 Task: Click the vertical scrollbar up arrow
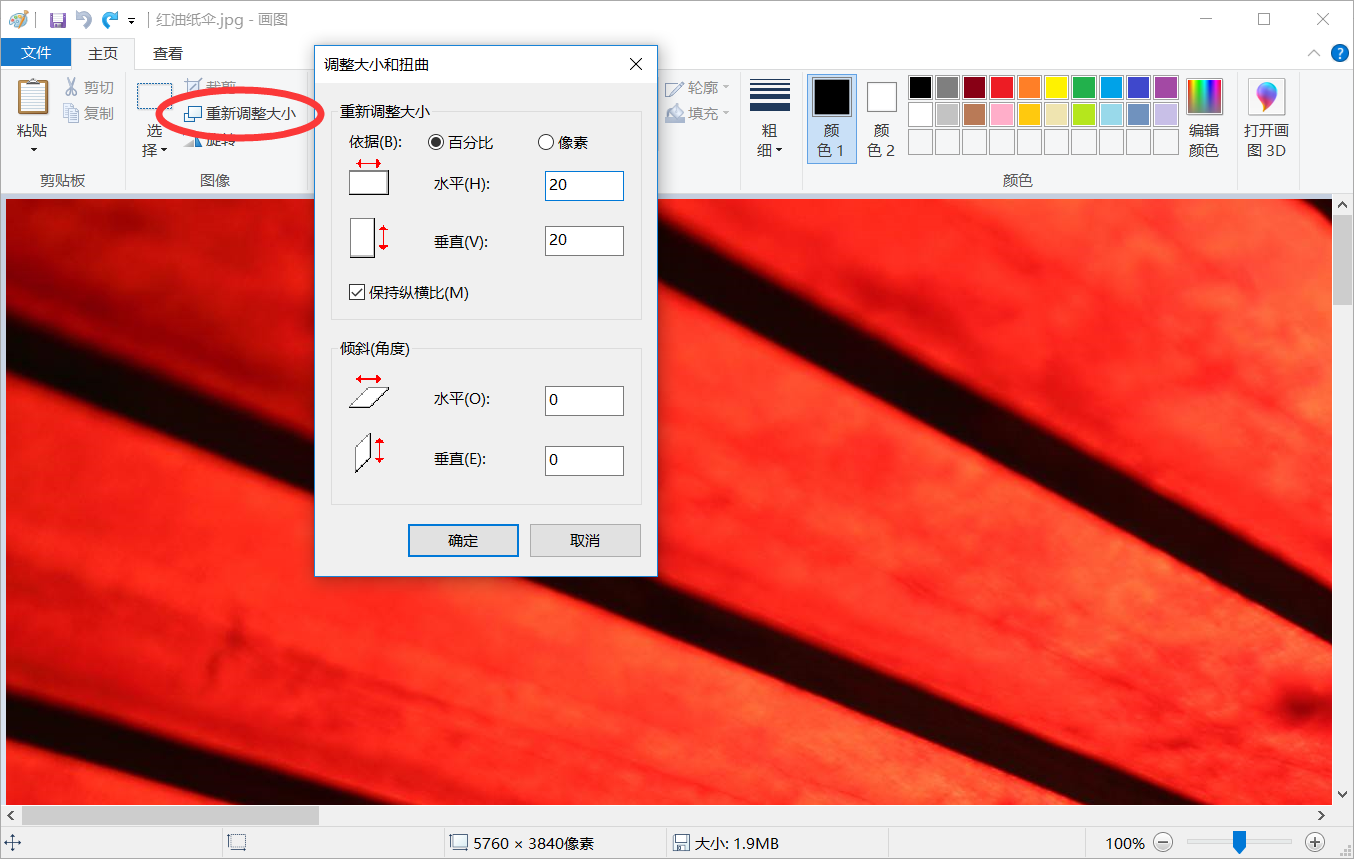tap(1343, 207)
